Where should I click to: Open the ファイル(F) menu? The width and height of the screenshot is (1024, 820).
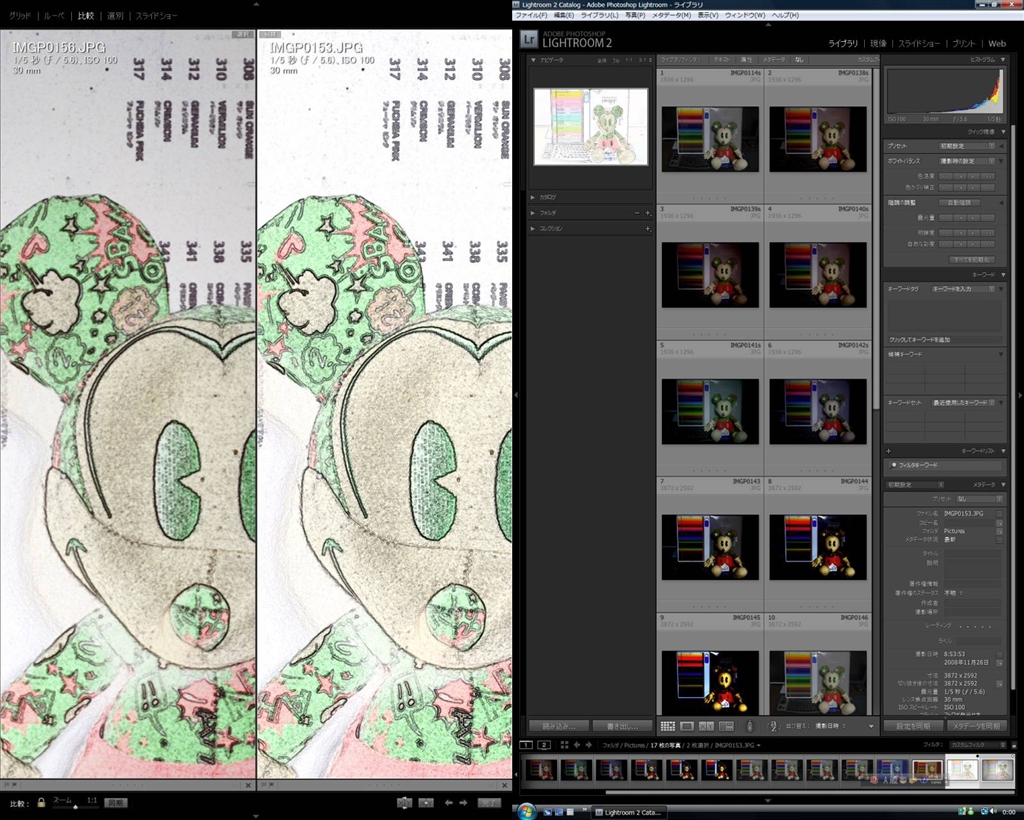tap(531, 15)
